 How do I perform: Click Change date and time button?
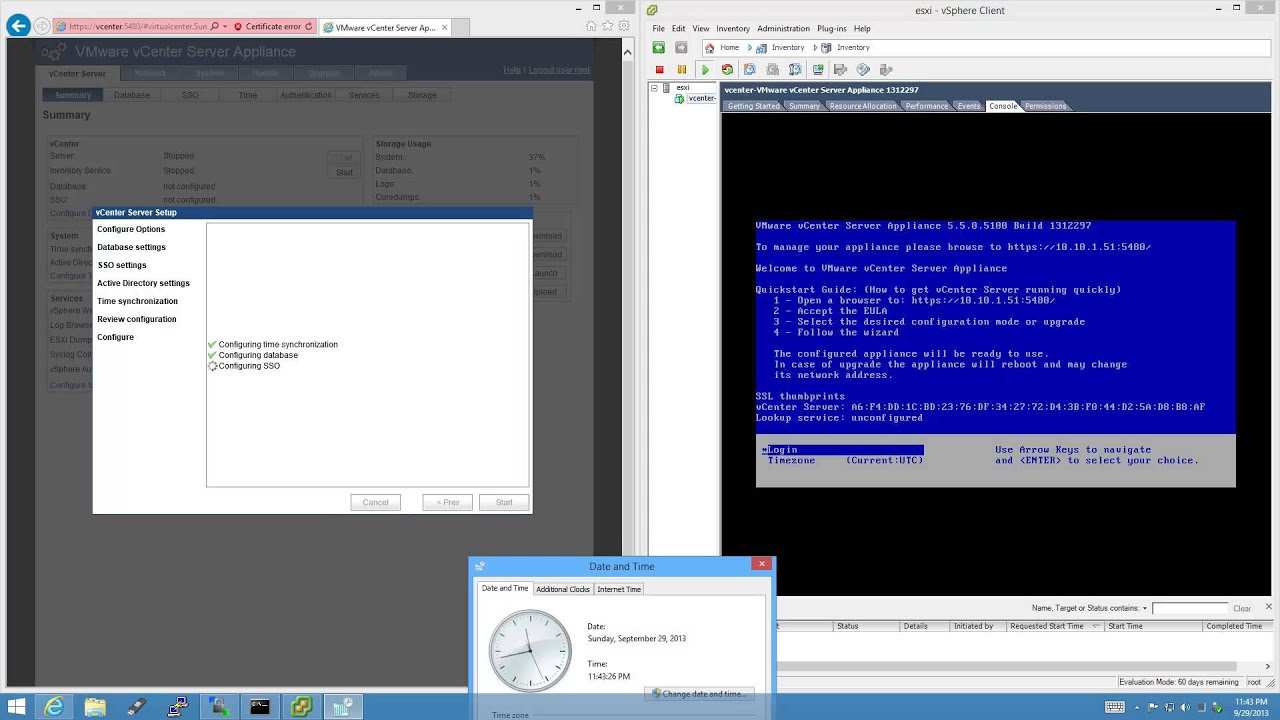click(x=697, y=693)
